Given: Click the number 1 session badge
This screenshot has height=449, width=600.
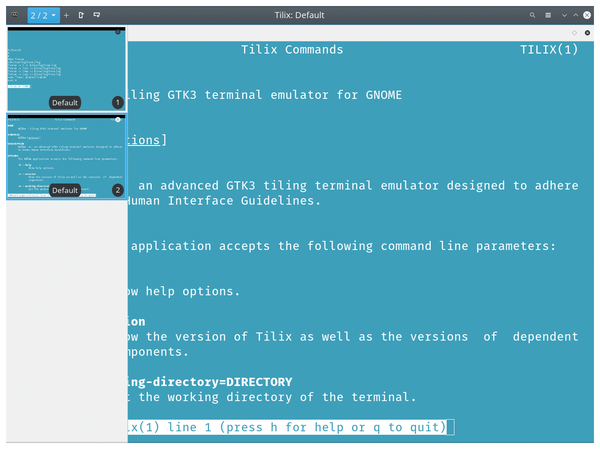Looking at the screenshot, I should (x=118, y=103).
